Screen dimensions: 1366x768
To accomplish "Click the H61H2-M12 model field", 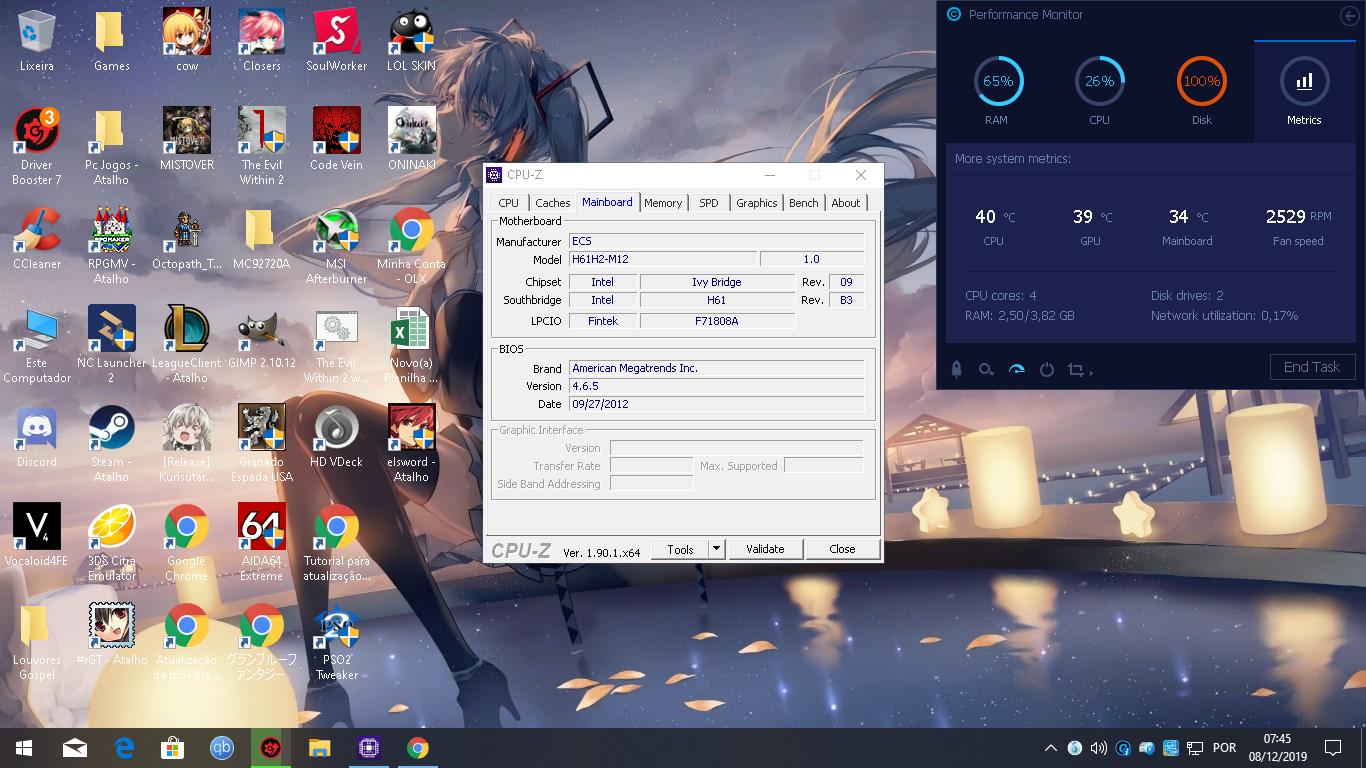I will (x=662, y=259).
